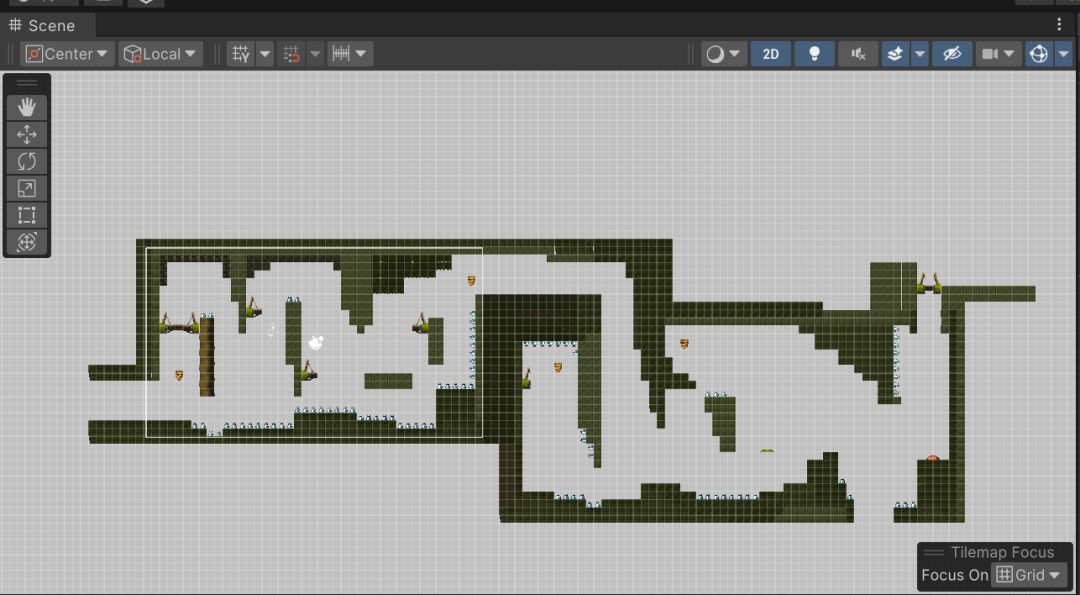Open the snap increment settings dropdown

coord(351,54)
